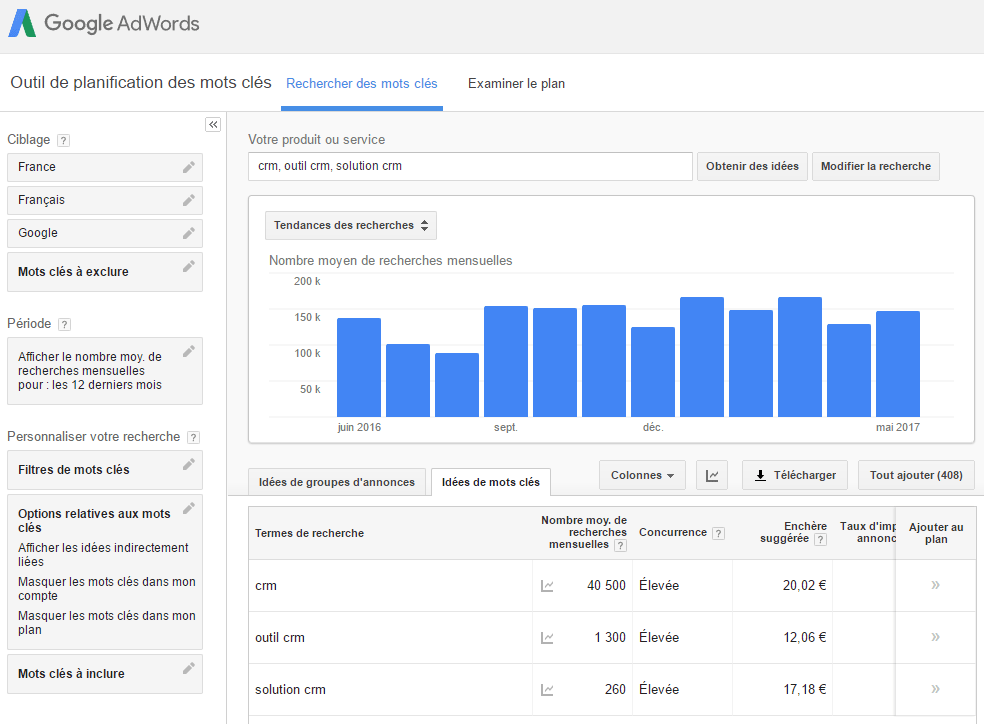Viewport: 984px width, 724px height.
Task: Open help icon for Concurrence column
Action: click(719, 533)
